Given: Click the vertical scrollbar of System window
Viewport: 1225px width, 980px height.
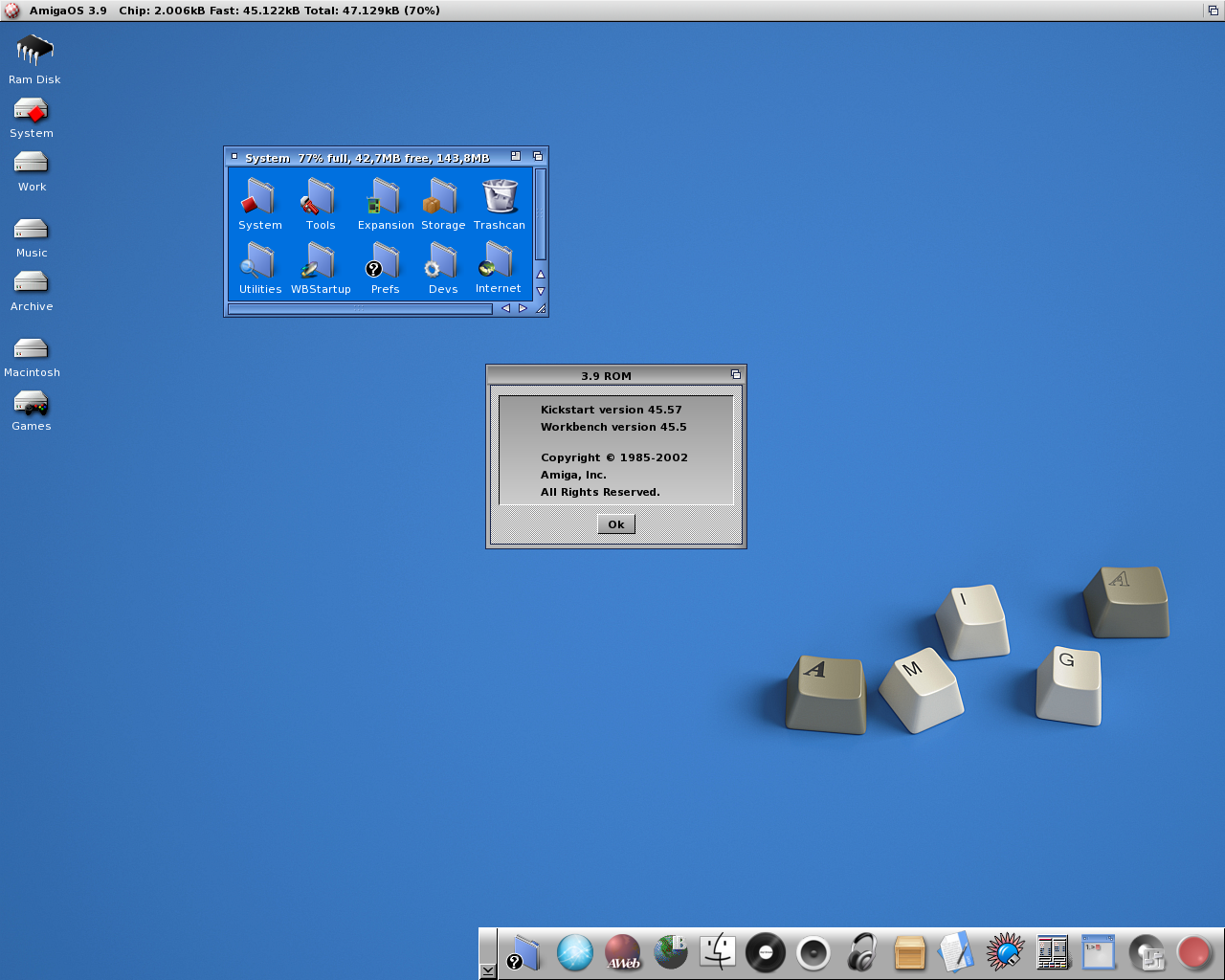Looking at the screenshot, I should coord(541,215).
